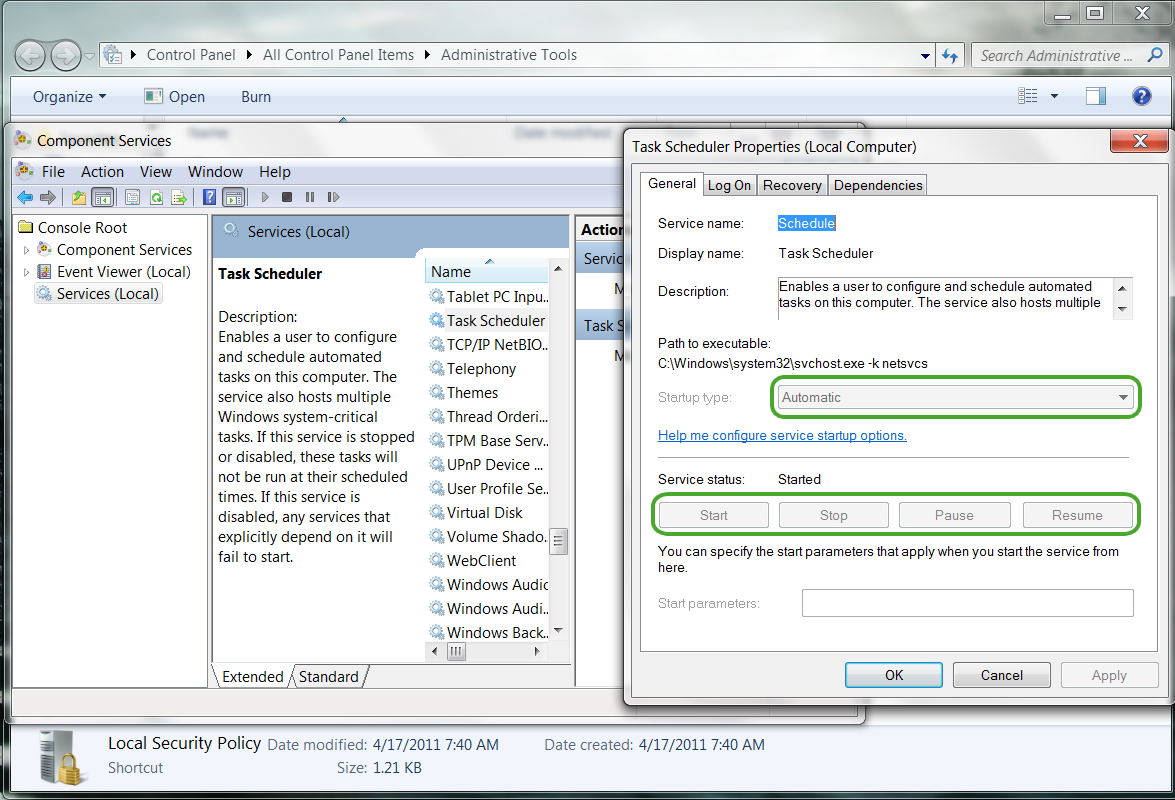The width and height of the screenshot is (1175, 800).
Task: Sort by the Name column header
Action: point(487,271)
